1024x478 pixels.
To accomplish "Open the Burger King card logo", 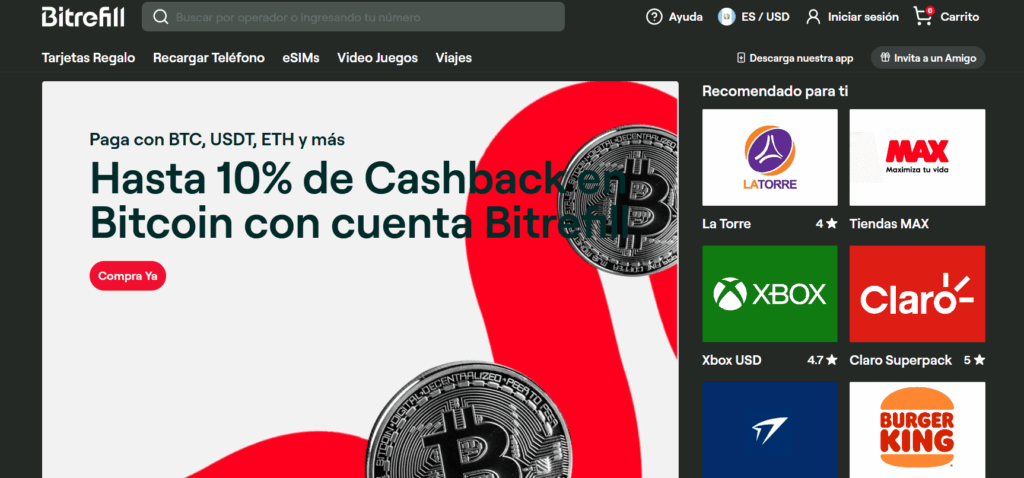I will [x=917, y=430].
